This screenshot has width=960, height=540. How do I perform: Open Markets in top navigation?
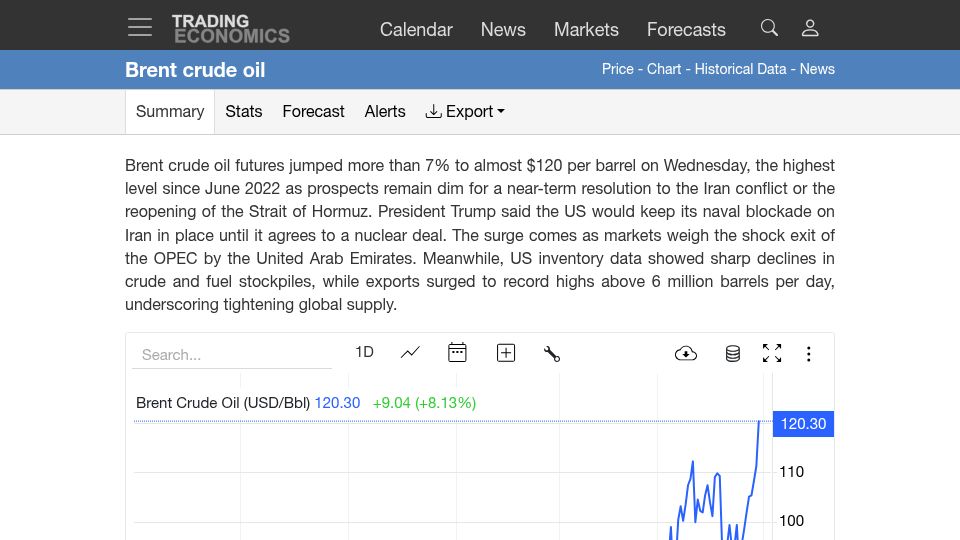pyautogui.click(x=586, y=29)
